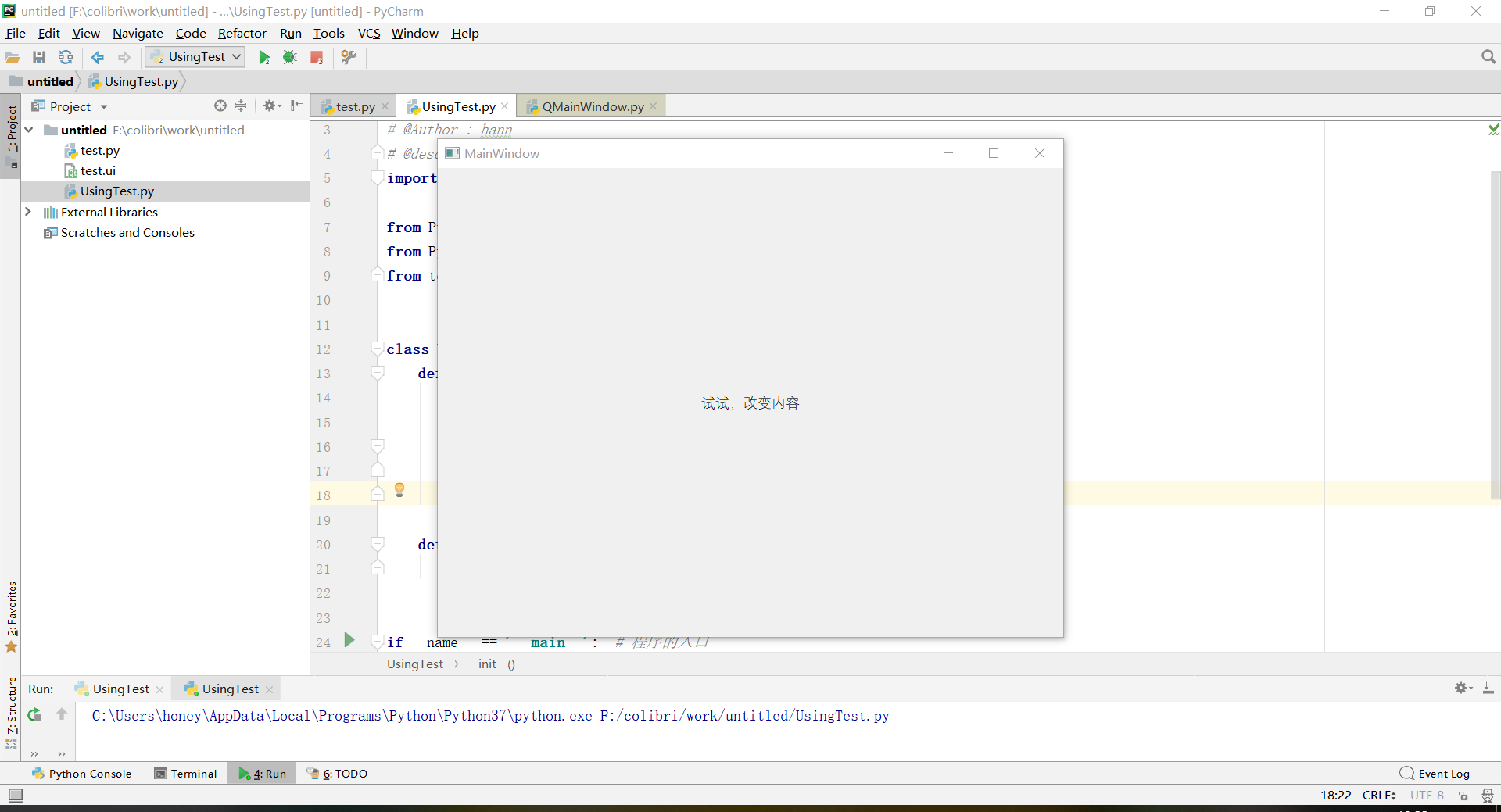This screenshot has width=1501, height=812.
Task: Open the Project view dropdown
Action: coord(105,106)
